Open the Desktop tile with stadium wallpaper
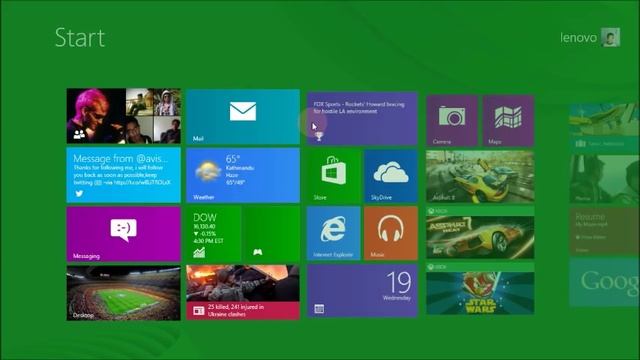Image resolution: width=640 pixels, height=360 pixels. (123, 293)
